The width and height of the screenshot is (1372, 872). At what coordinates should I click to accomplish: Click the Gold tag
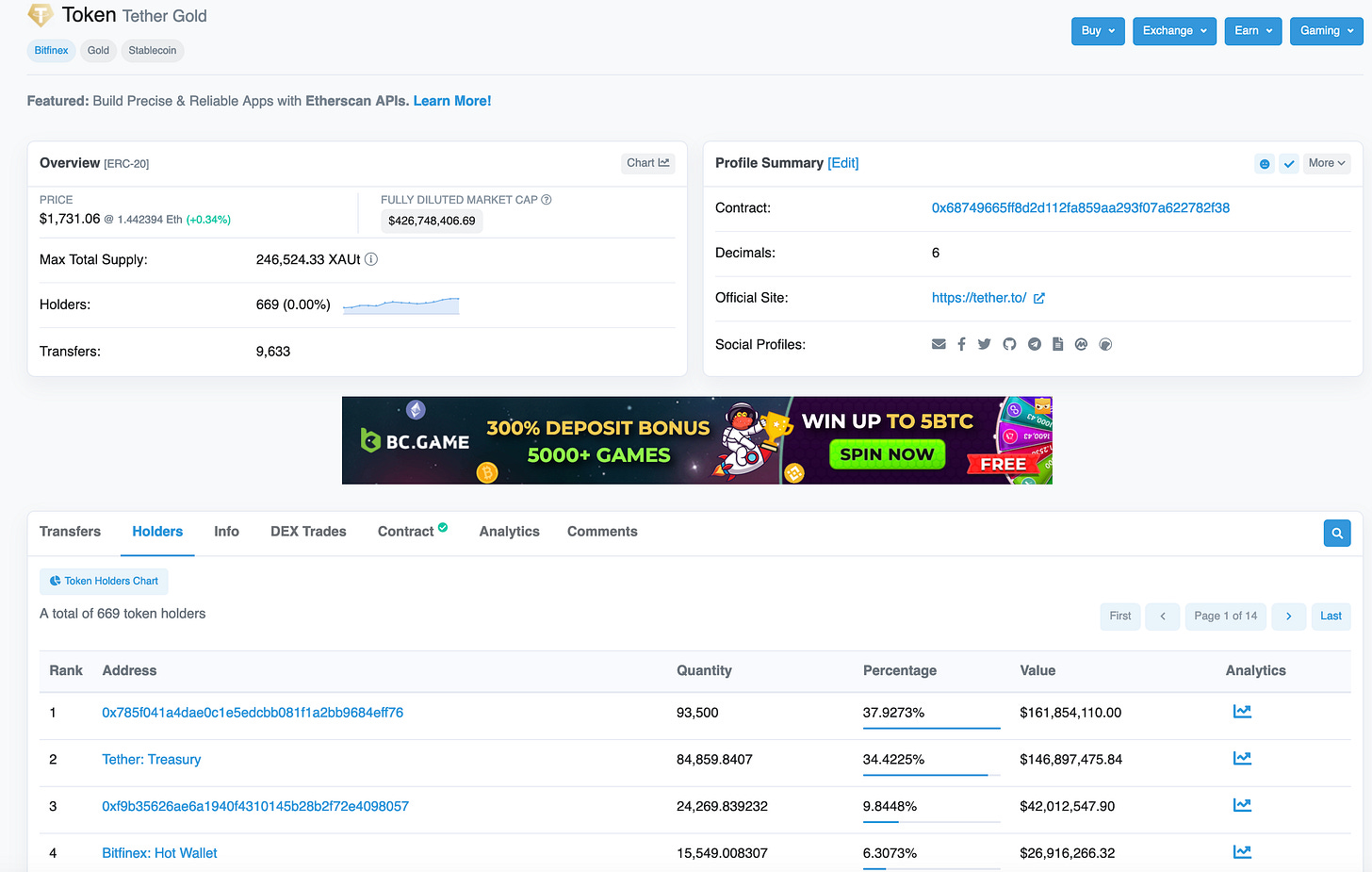pos(98,51)
